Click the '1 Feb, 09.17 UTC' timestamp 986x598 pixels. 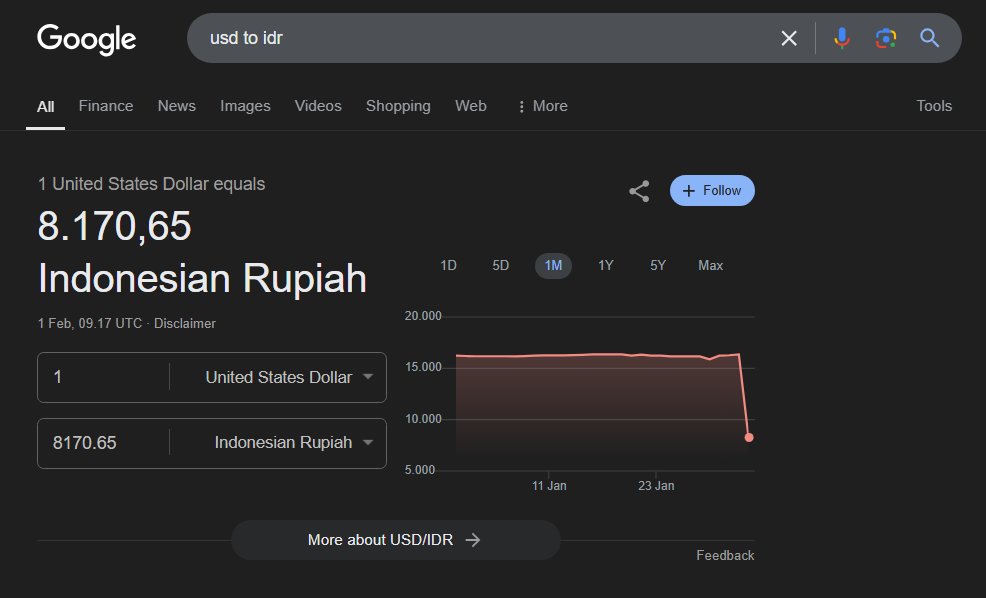click(x=90, y=323)
